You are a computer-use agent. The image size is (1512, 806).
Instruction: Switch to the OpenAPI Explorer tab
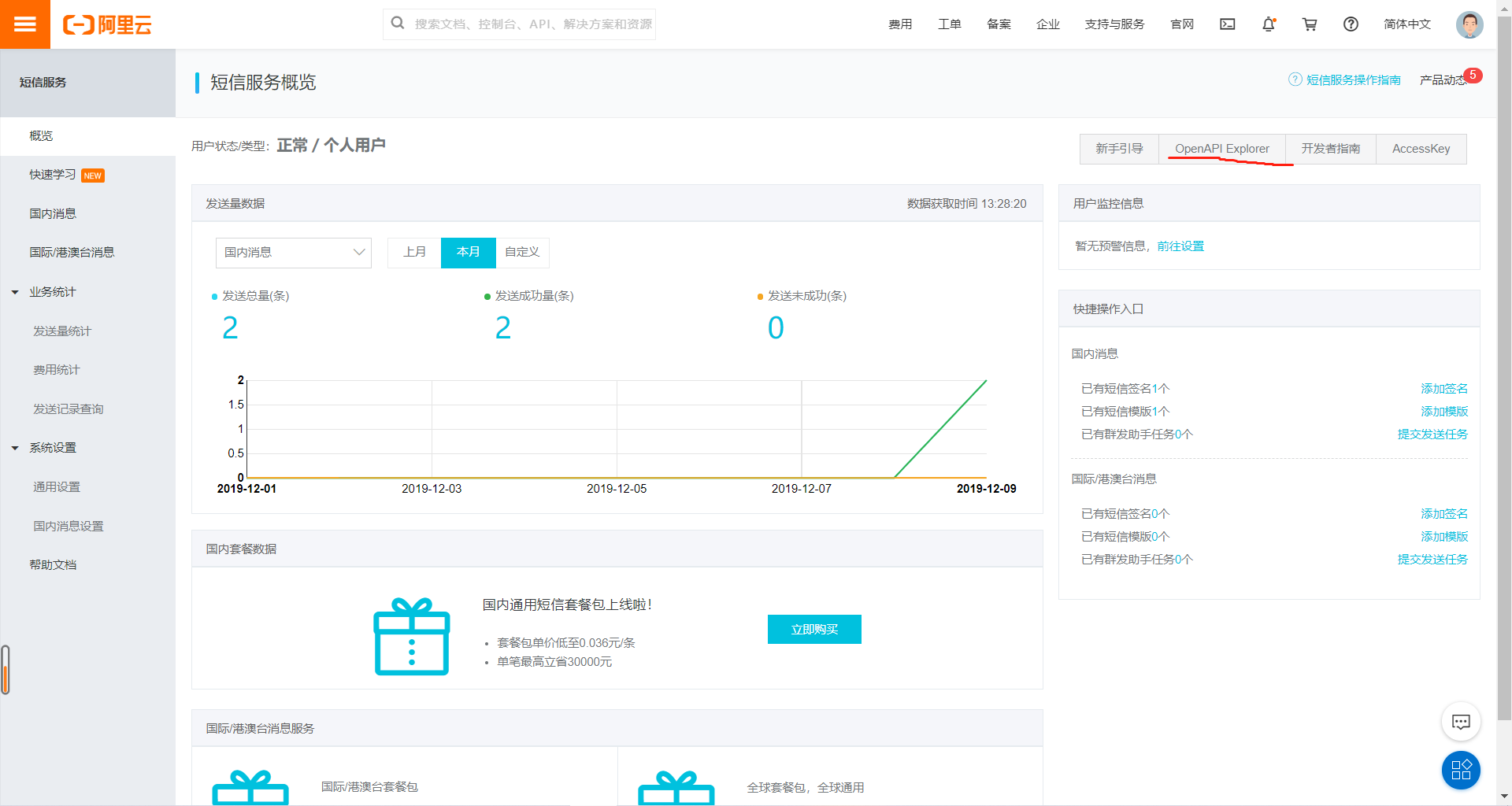[1221, 148]
